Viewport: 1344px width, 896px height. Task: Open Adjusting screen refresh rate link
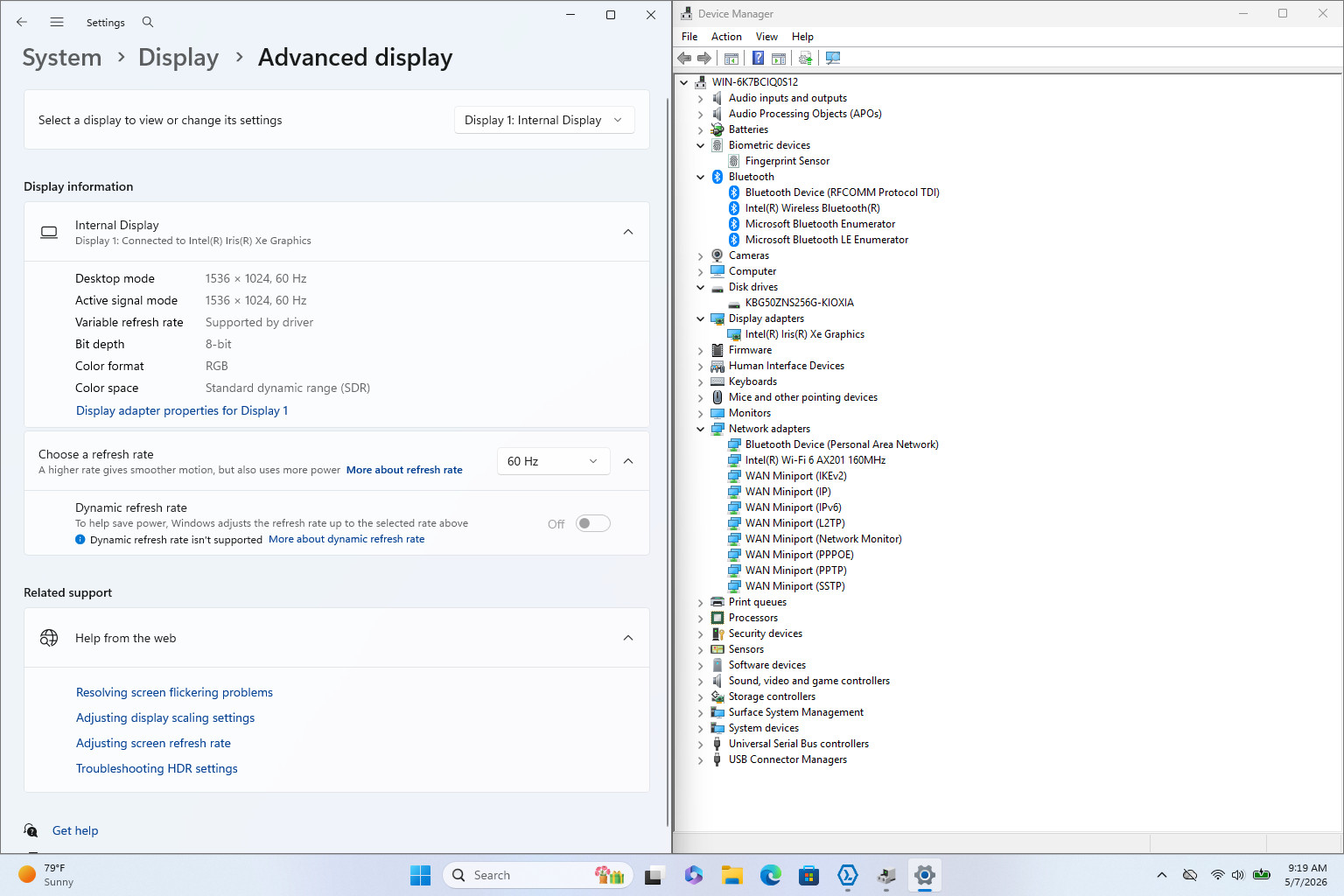[153, 743]
